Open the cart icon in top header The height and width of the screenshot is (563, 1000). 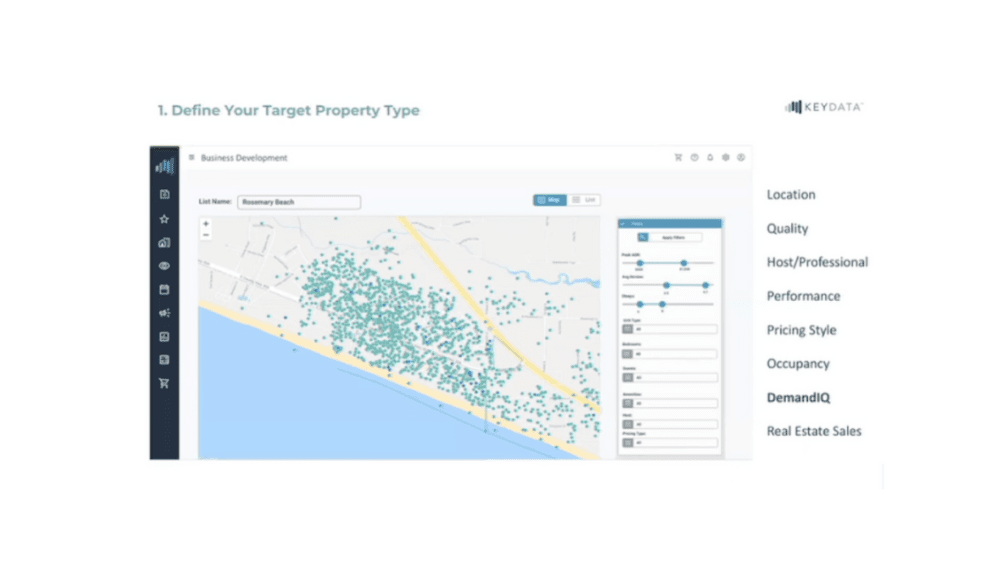(x=678, y=157)
